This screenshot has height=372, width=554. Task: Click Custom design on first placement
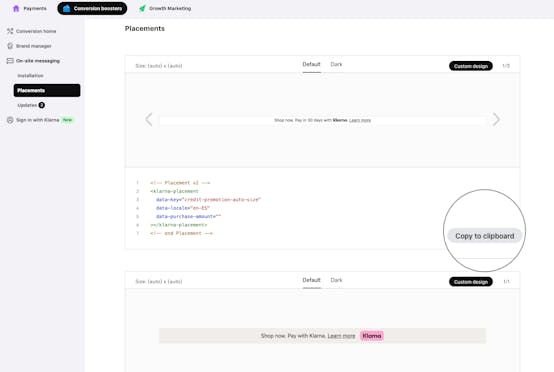471,66
